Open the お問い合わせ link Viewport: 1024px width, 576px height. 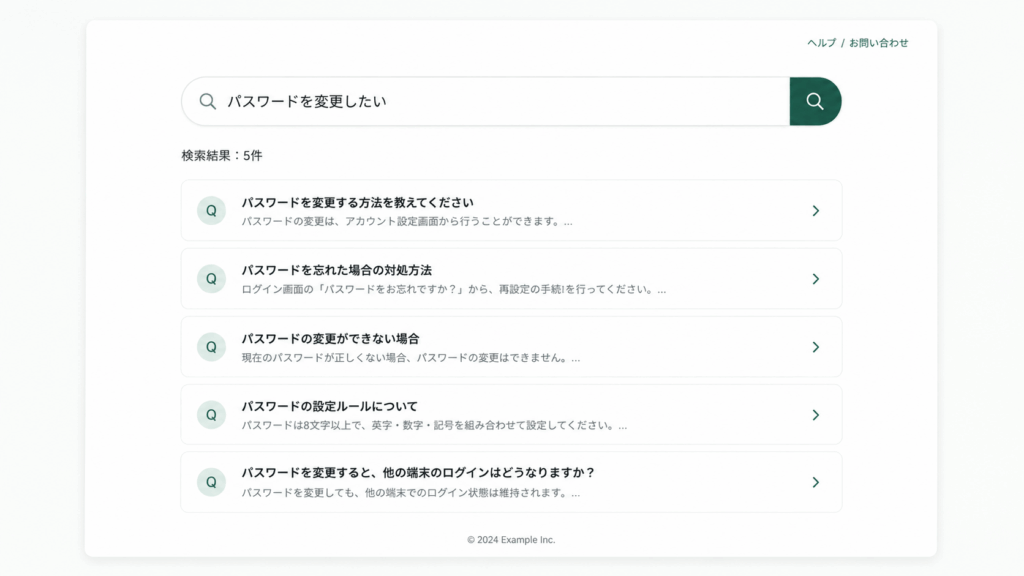pyautogui.click(x=878, y=43)
